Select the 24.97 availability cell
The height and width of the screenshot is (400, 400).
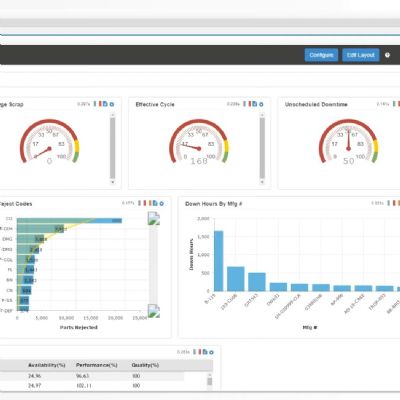point(34,386)
